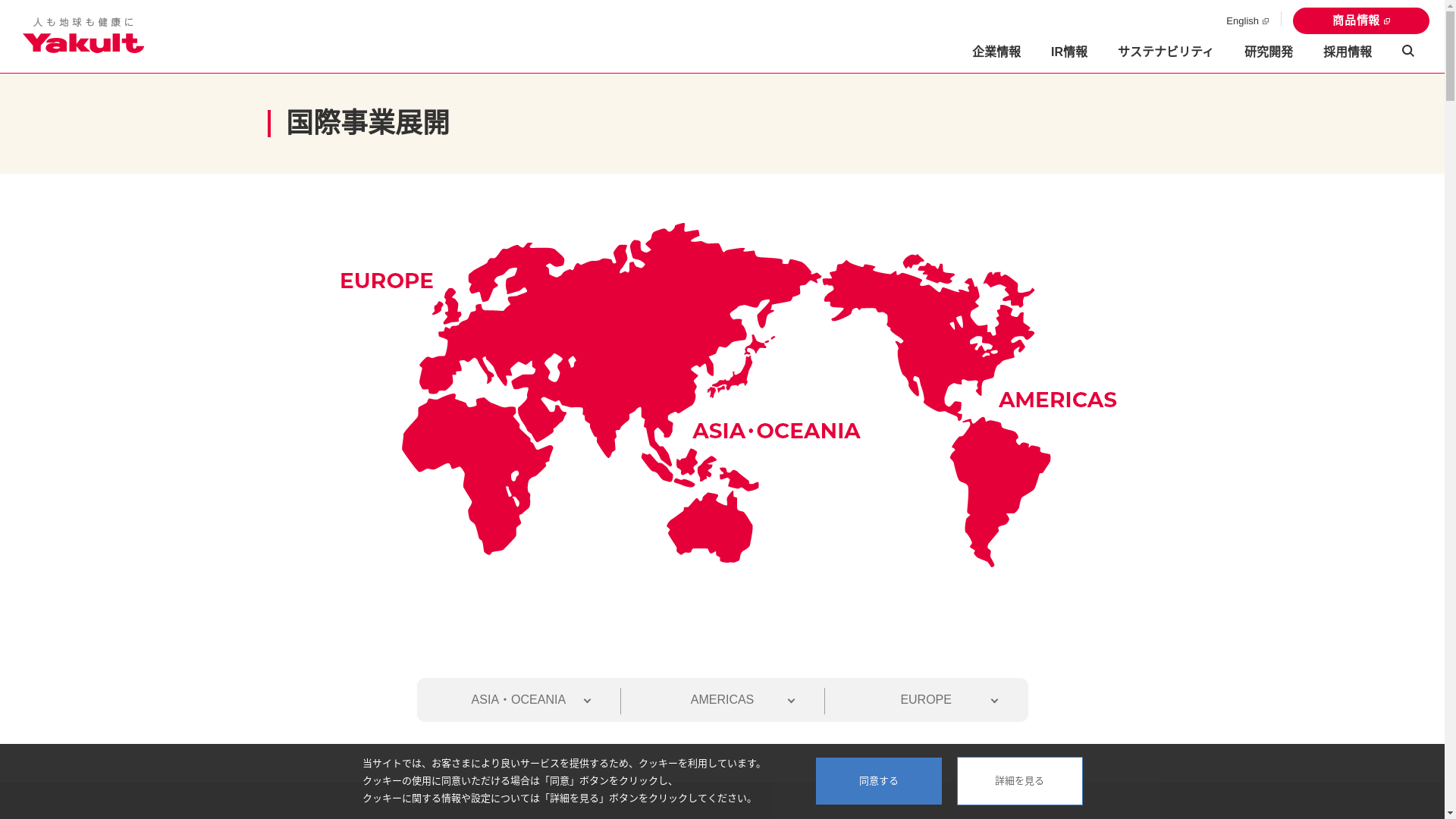The height and width of the screenshot is (819, 1456).
Task: Click 詳細を見る cookie details button
Action: tap(1019, 780)
